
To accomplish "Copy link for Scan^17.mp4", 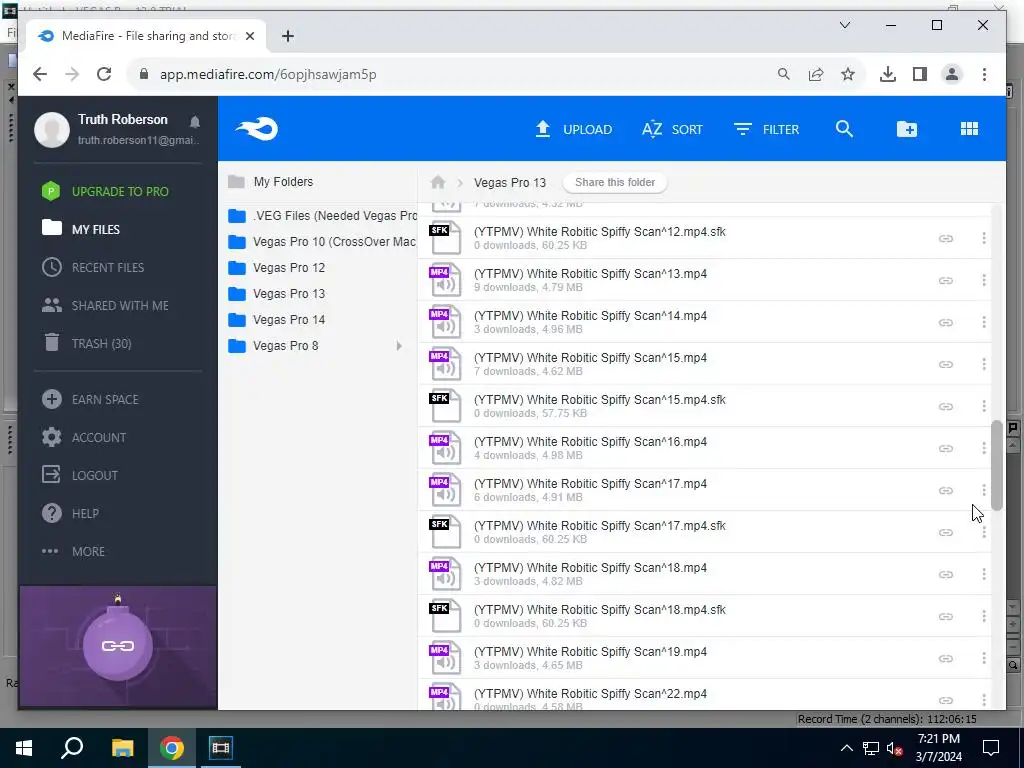I will click(x=945, y=490).
